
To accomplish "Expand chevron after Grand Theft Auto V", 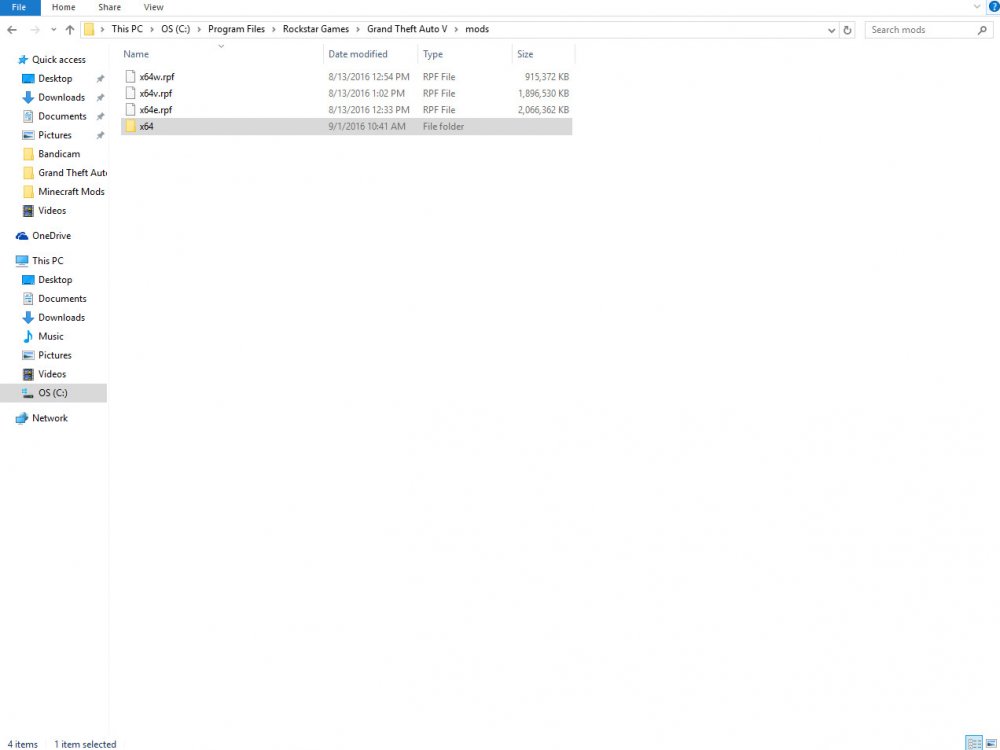I will [x=456, y=29].
